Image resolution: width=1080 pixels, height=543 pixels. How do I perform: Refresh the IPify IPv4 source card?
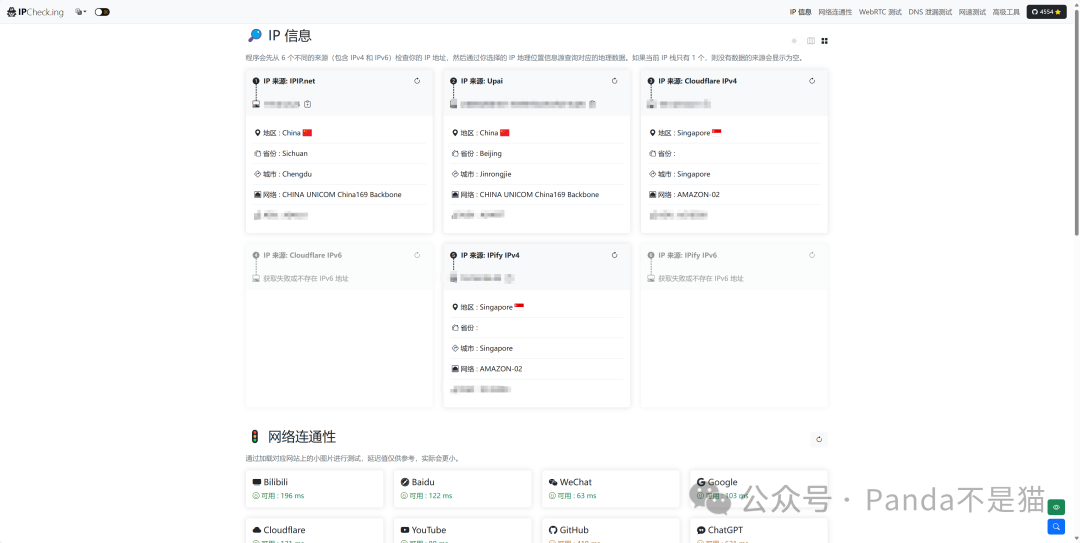pyautogui.click(x=614, y=255)
